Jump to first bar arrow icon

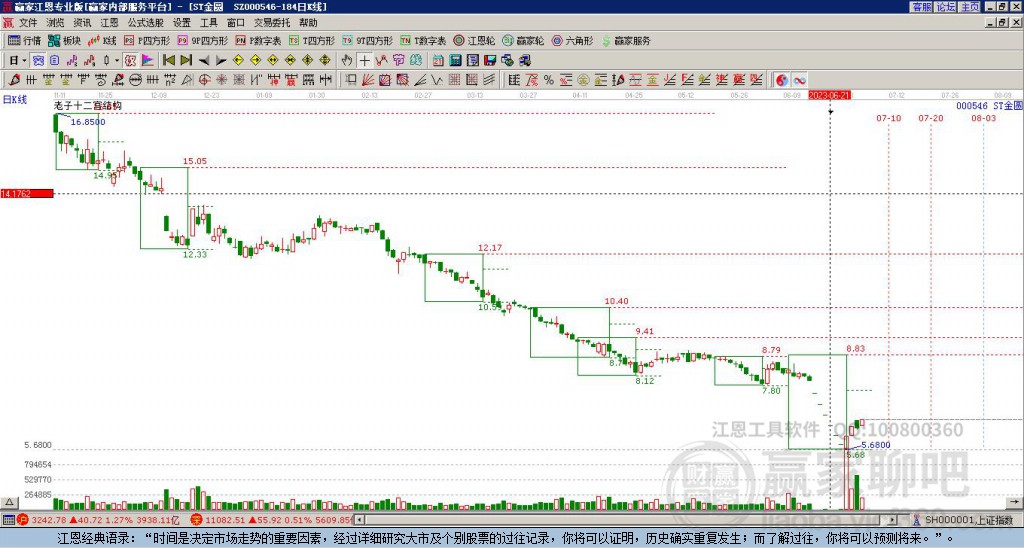click(168, 61)
